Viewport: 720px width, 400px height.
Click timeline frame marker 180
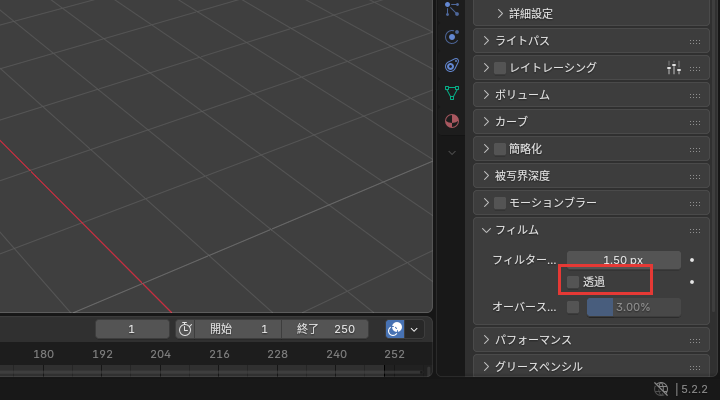(x=44, y=354)
